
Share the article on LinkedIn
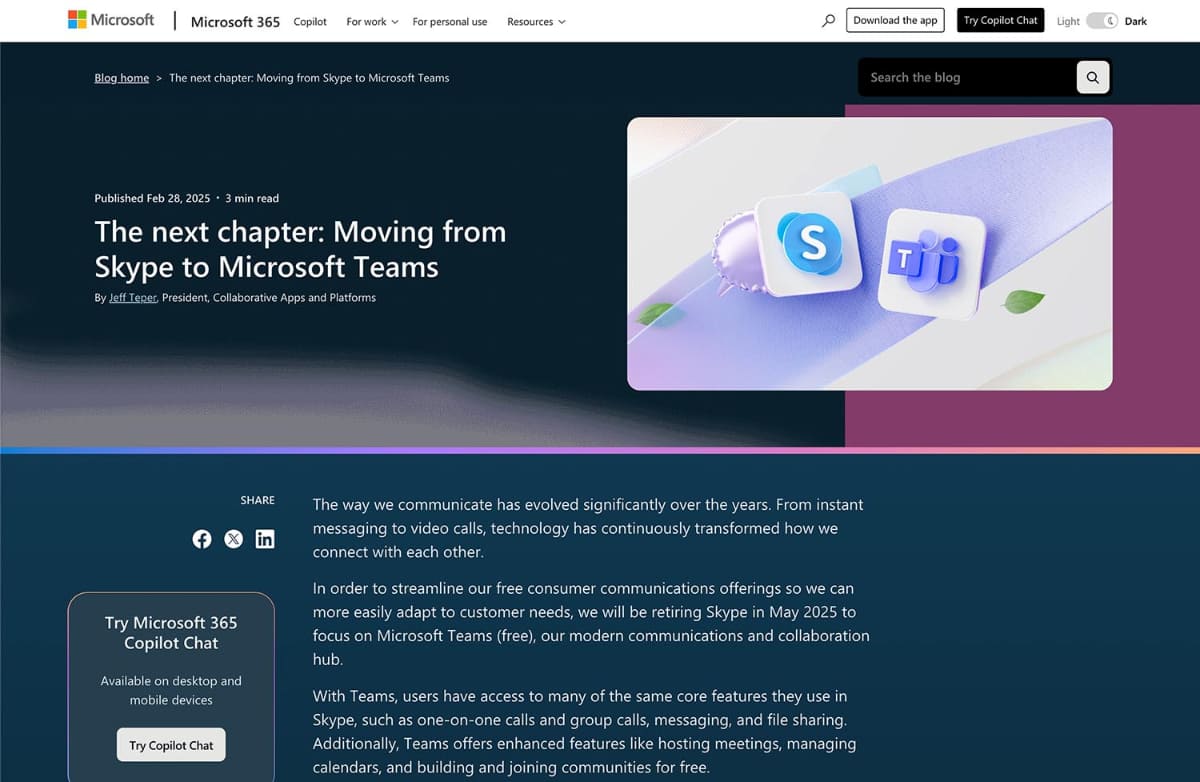(x=264, y=539)
